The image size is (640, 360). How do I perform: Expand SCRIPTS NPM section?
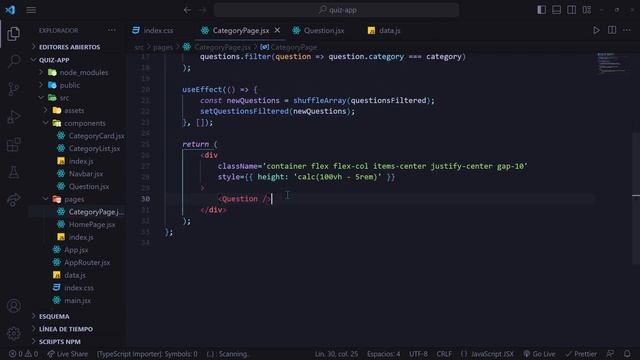[x=60, y=342]
